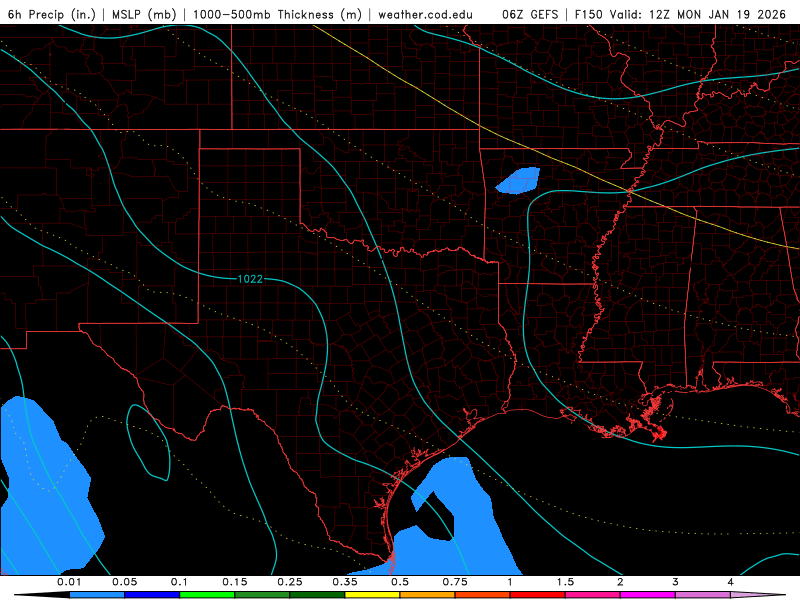Click the legend value 0.5
The image size is (800, 600).
click(x=400, y=582)
